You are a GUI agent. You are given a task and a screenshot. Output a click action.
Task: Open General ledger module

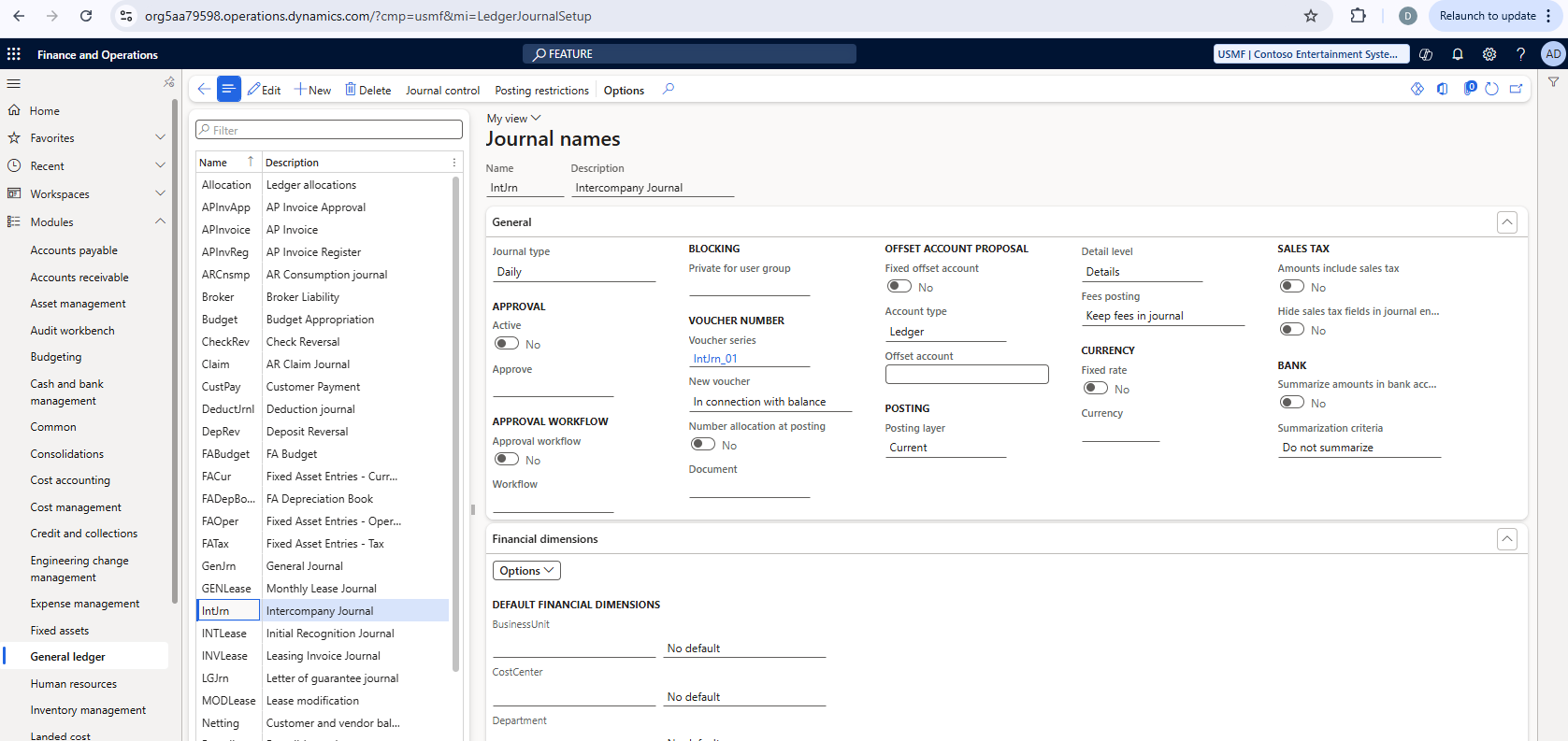pyautogui.click(x=67, y=657)
